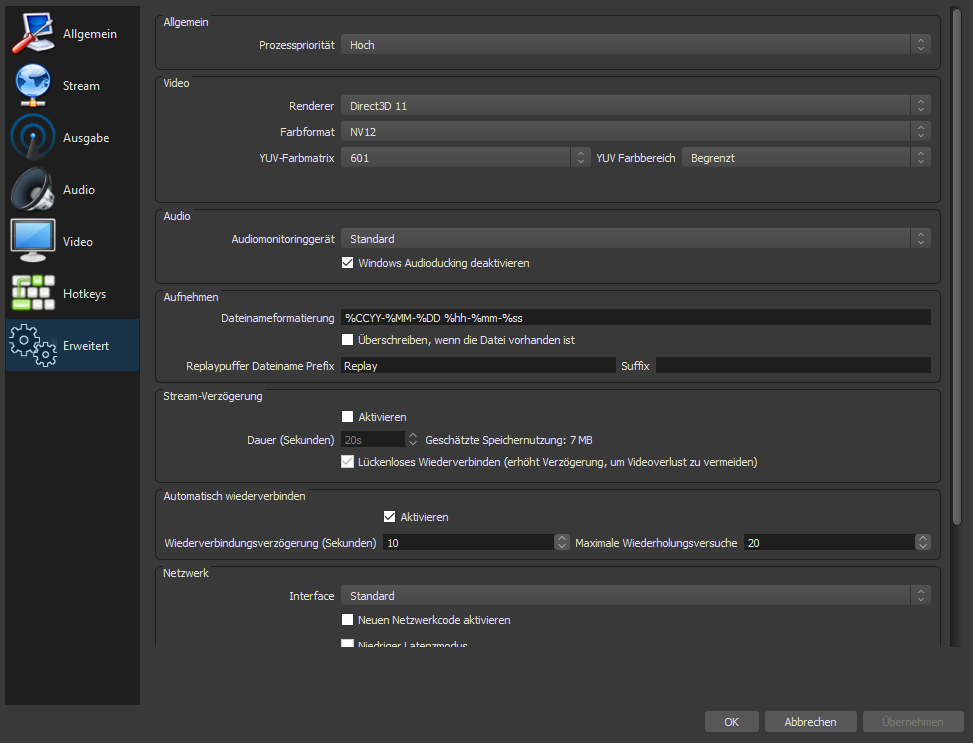Enable the Stream-Verzögerung Aktivieren checkbox
The image size is (973, 743).
348,417
